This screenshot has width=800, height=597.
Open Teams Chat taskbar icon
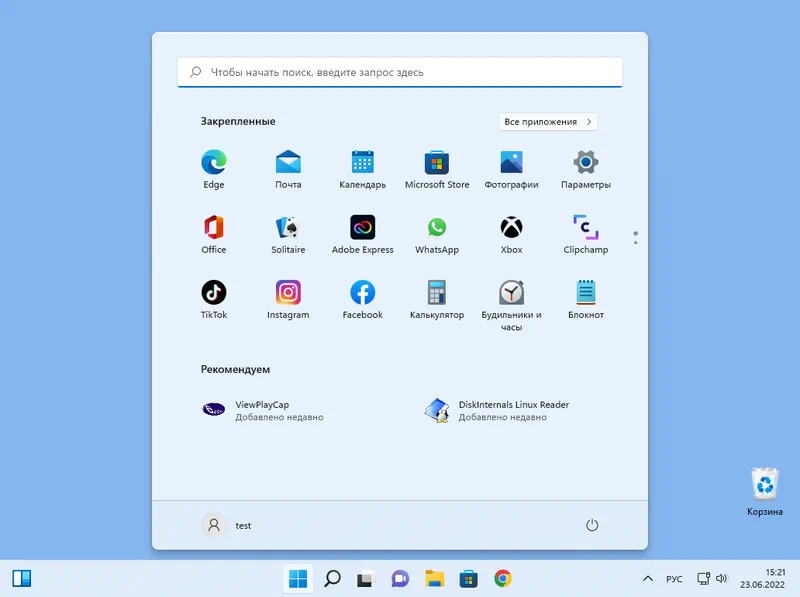point(400,579)
